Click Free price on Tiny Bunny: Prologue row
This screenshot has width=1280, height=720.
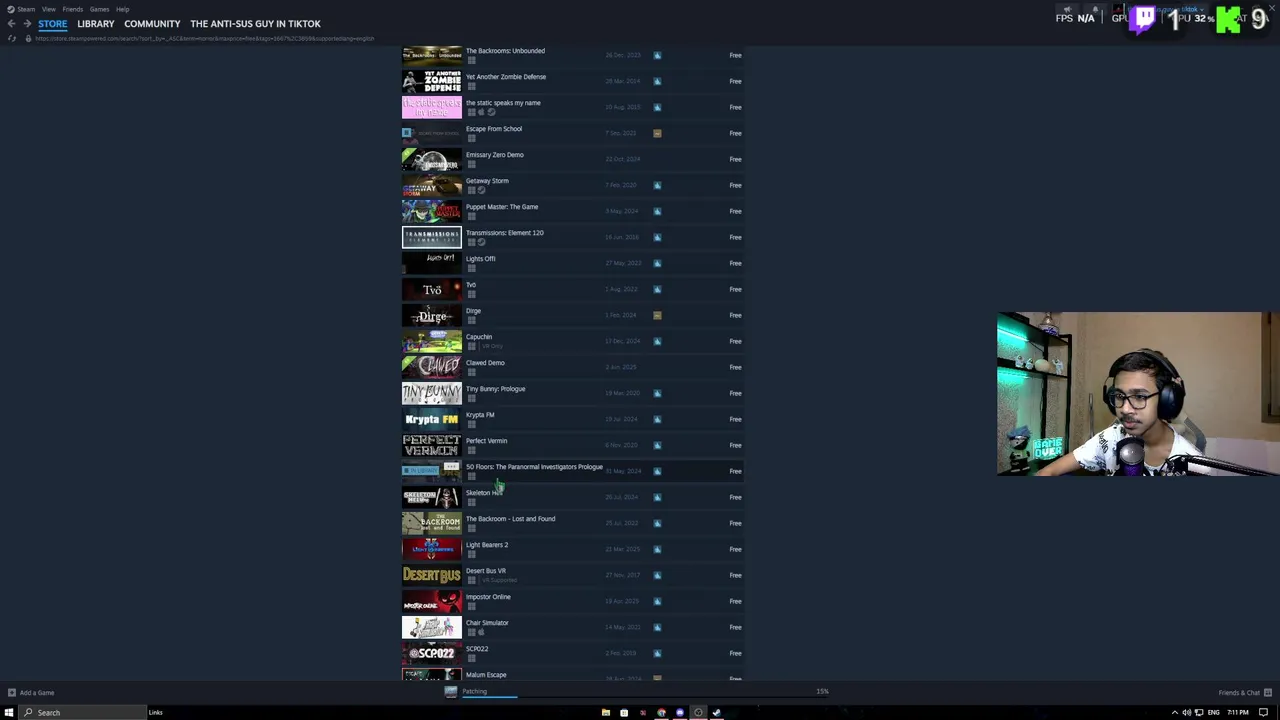coord(735,393)
